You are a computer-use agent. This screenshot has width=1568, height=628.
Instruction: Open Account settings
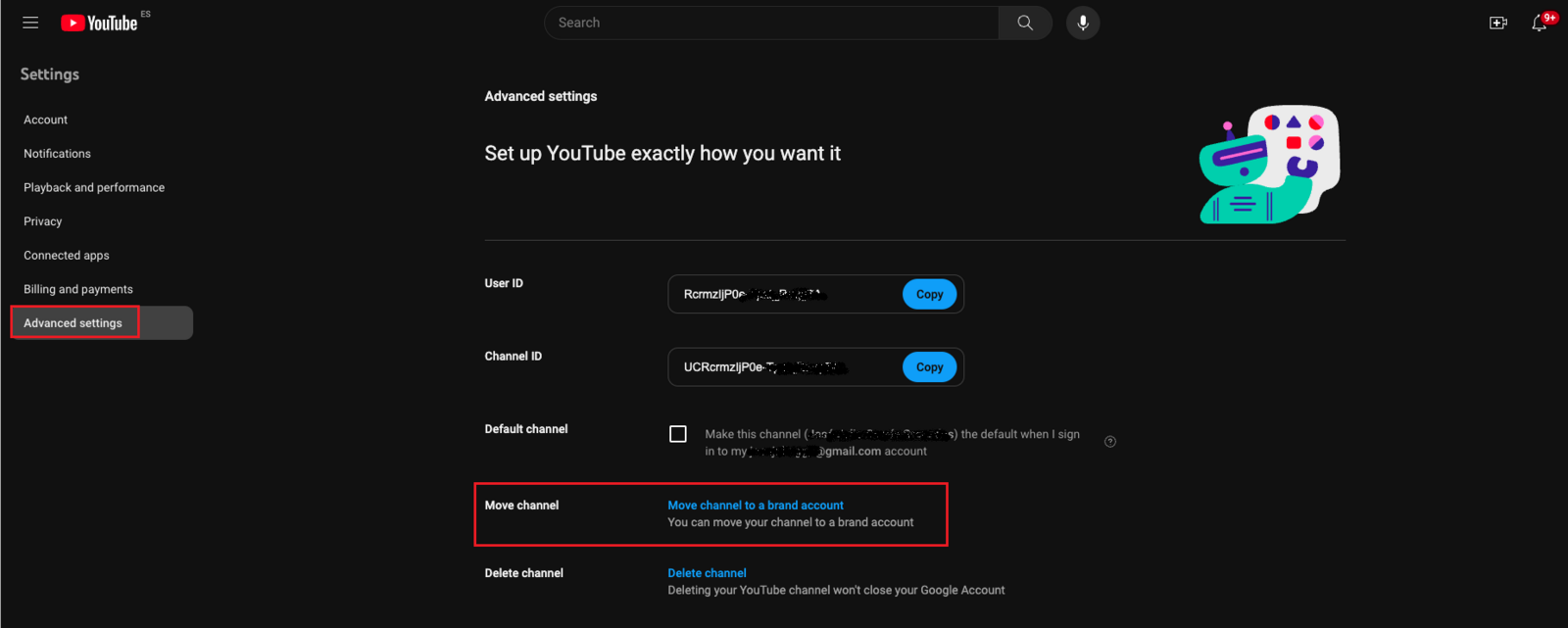point(46,120)
